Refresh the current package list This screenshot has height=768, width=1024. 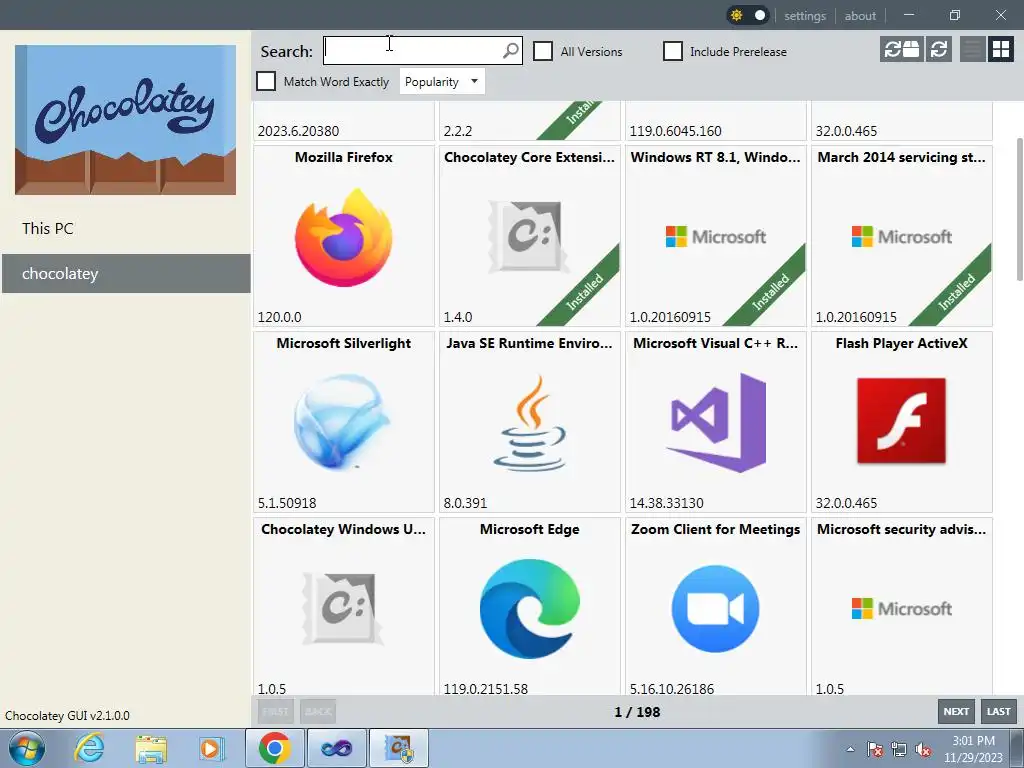point(938,49)
